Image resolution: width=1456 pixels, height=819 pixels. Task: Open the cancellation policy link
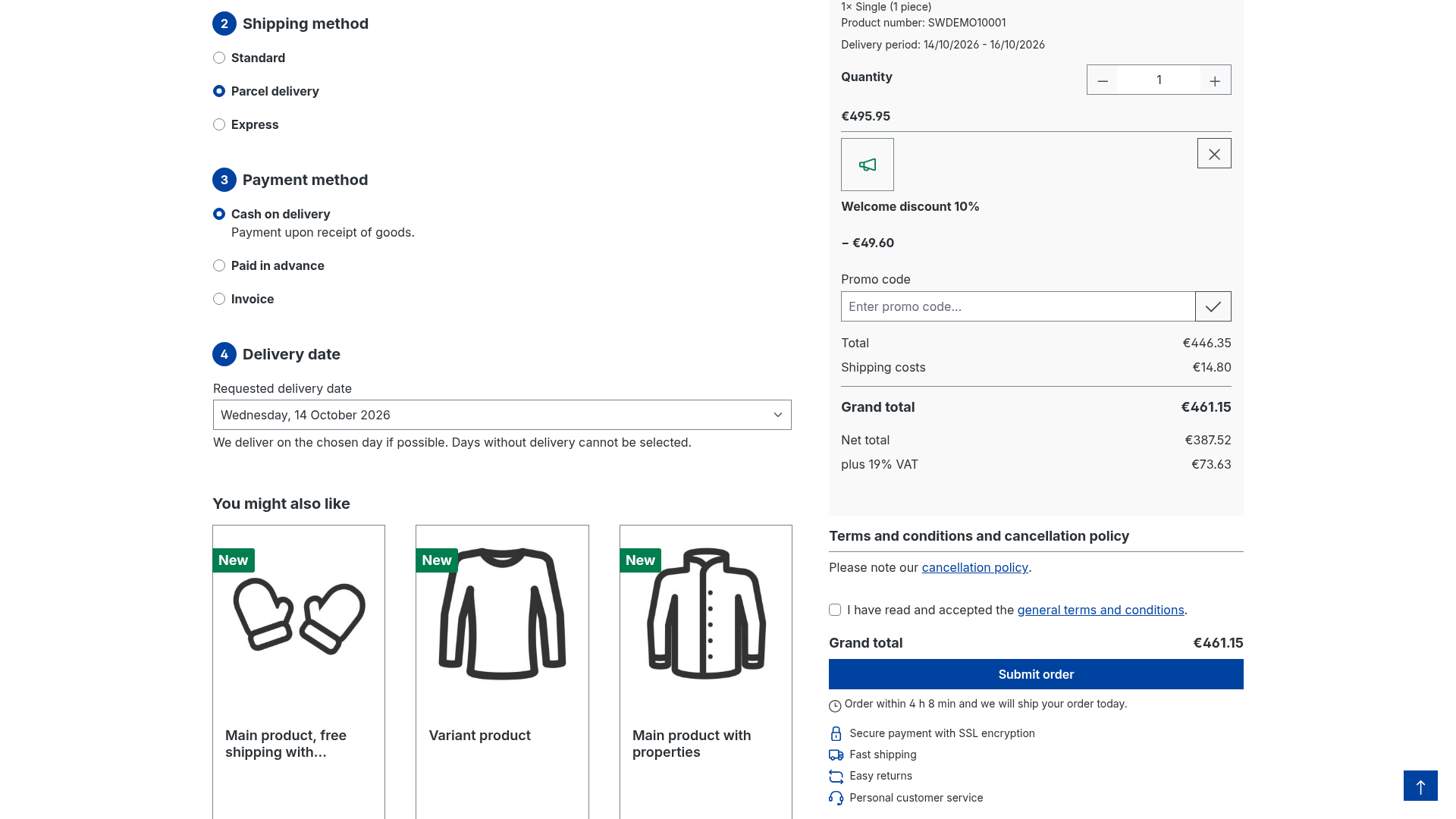point(974,567)
